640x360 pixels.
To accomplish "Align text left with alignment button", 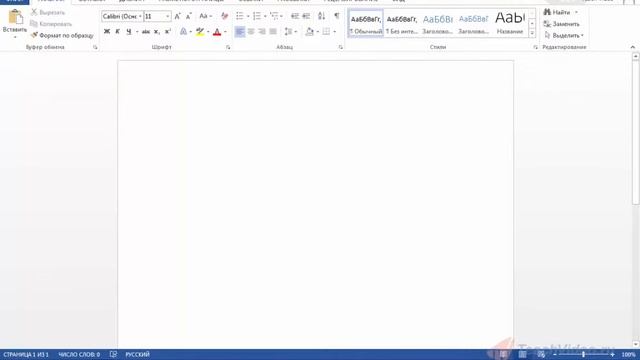I will coord(240,31).
